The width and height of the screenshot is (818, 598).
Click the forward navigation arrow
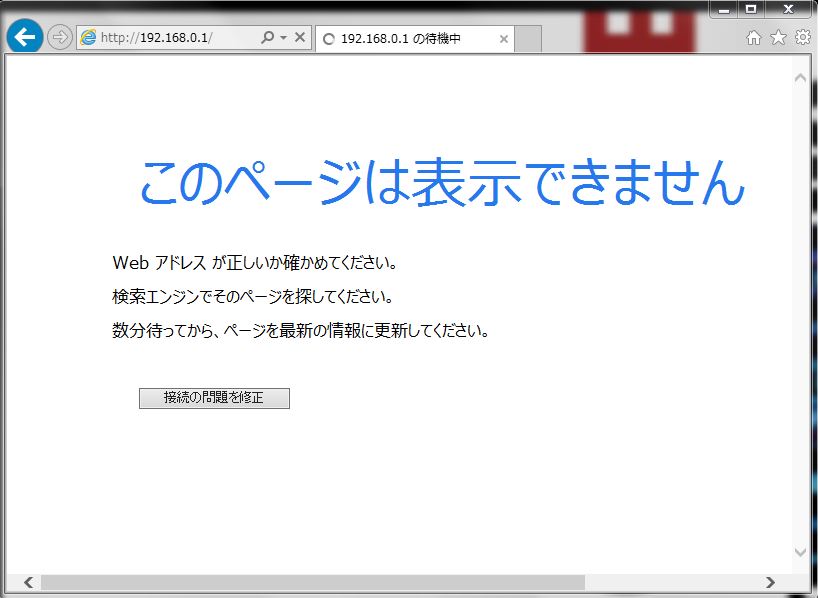tap(59, 38)
